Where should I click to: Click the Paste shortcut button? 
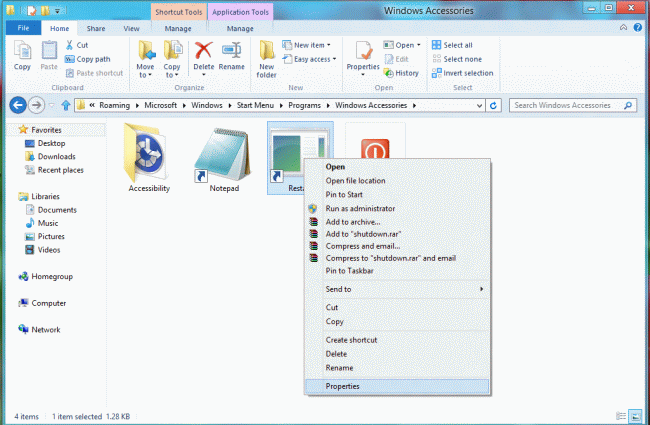click(x=95, y=73)
